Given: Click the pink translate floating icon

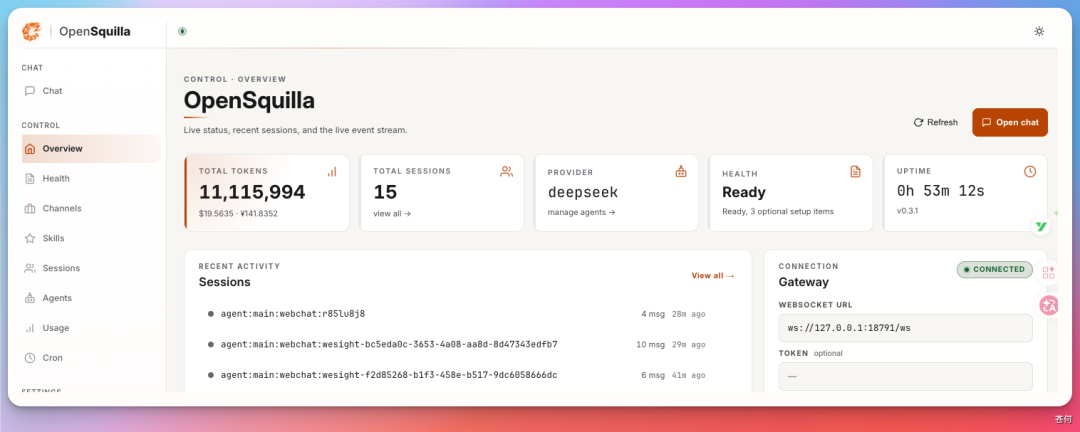Looking at the screenshot, I should pyautogui.click(x=1048, y=305).
